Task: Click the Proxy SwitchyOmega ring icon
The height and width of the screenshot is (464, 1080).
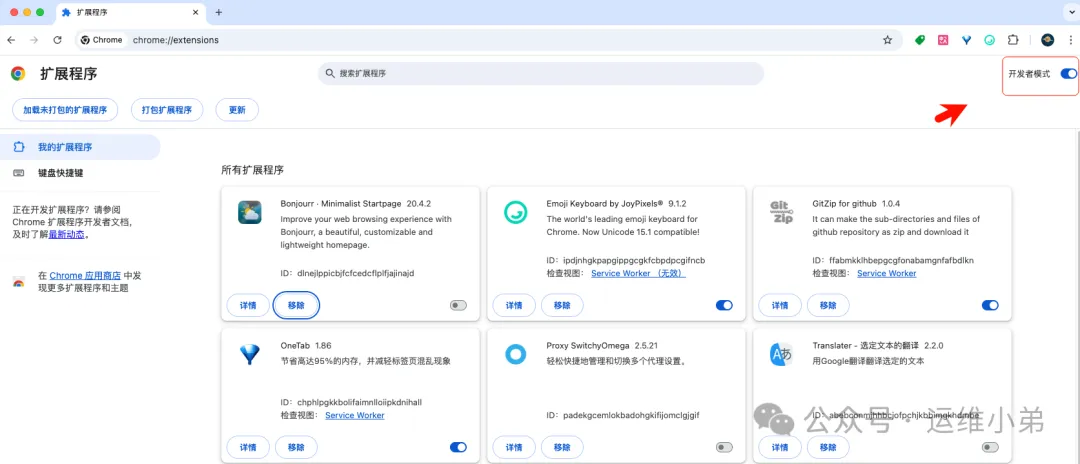Action: [x=515, y=355]
